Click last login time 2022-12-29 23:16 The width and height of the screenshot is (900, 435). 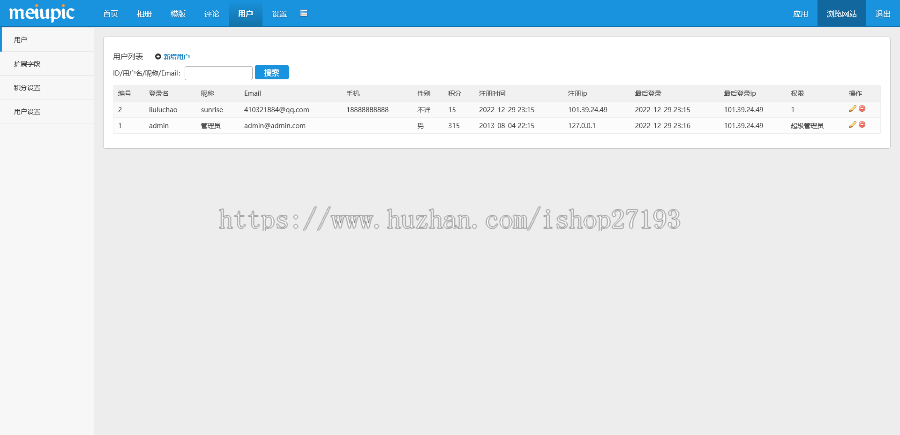pyautogui.click(x=663, y=125)
